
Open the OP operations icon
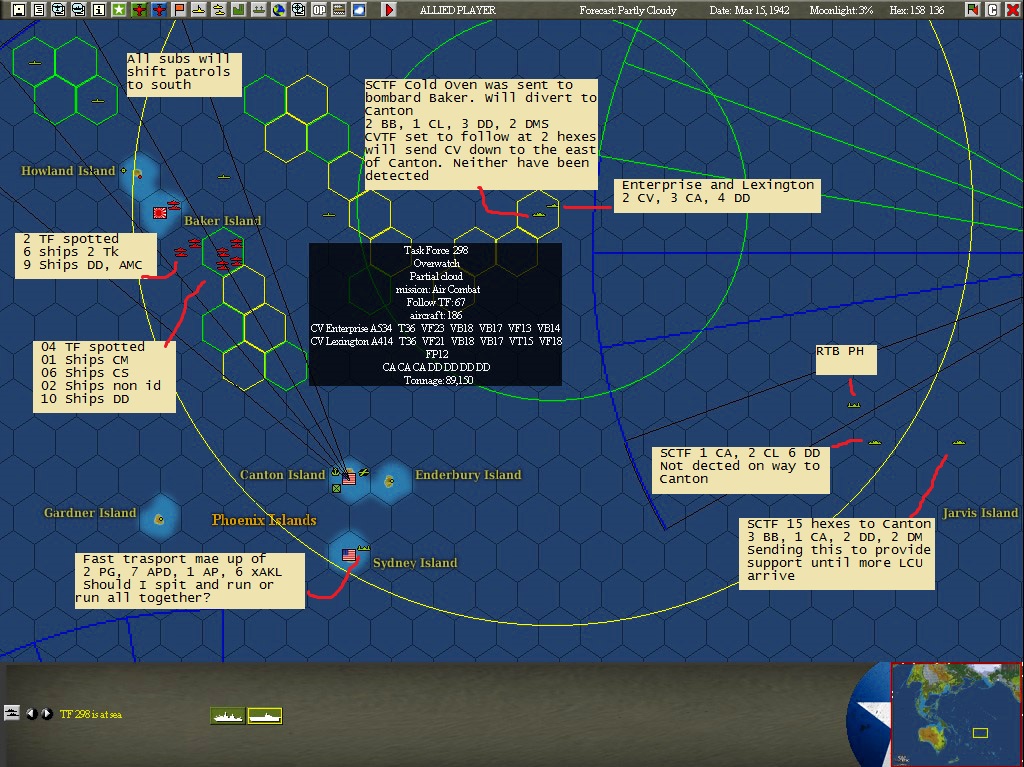click(319, 10)
